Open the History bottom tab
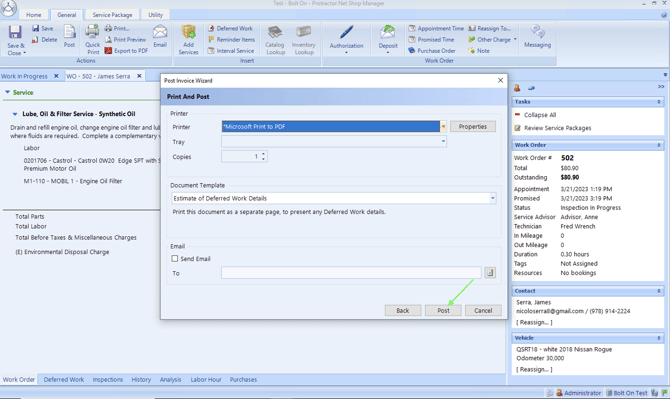This screenshot has width=670, height=399. click(141, 379)
